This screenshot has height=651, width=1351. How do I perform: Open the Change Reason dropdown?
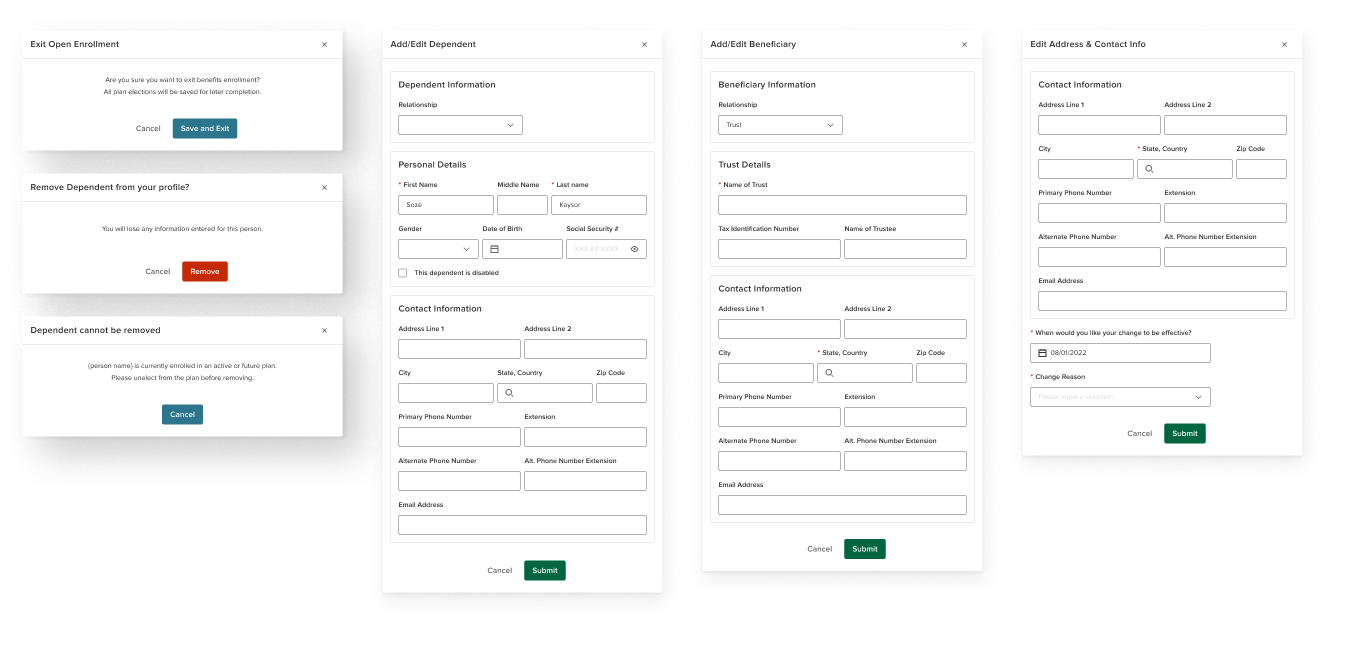click(x=1120, y=397)
